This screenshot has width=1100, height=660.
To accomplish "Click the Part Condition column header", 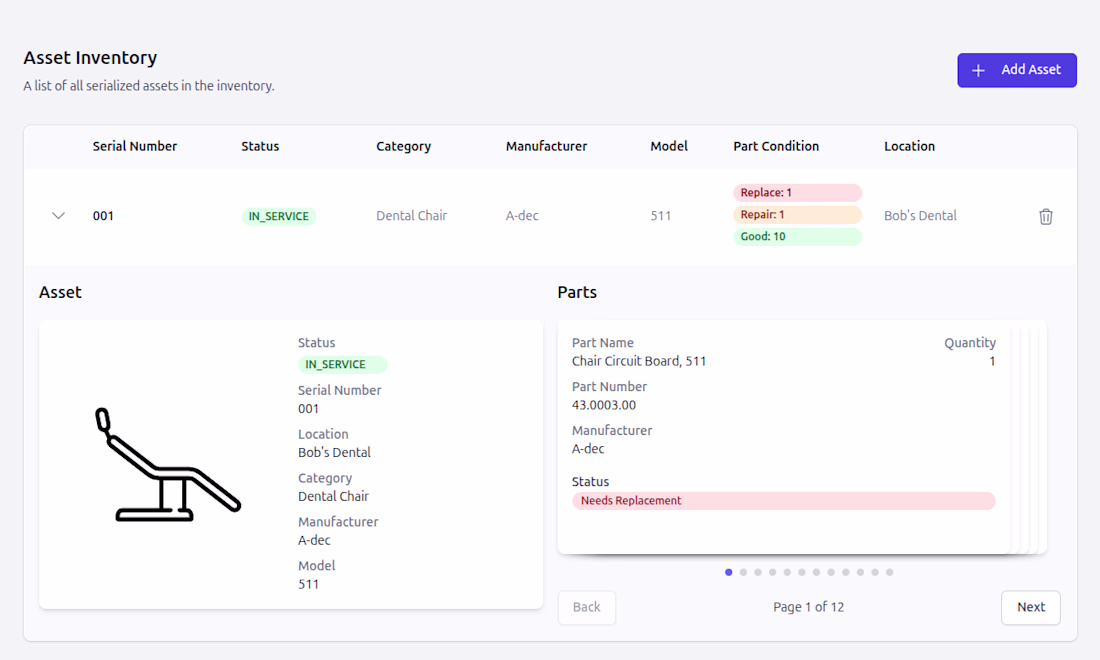I will click(776, 146).
